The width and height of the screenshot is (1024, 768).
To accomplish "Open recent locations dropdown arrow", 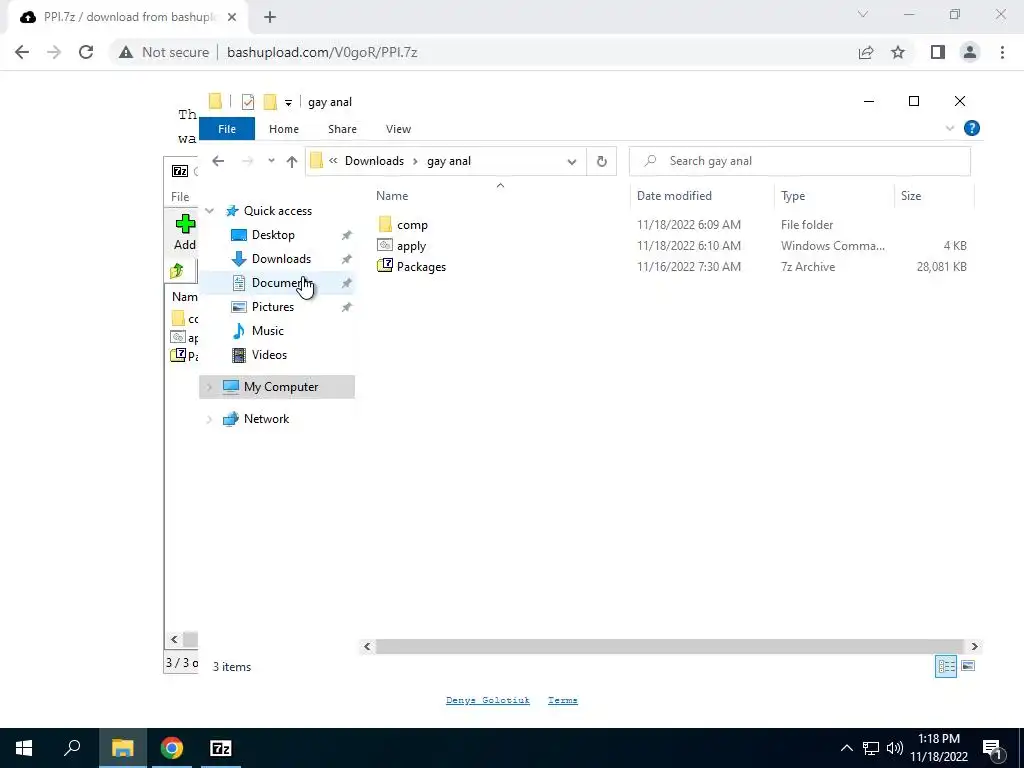I will (x=271, y=161).
